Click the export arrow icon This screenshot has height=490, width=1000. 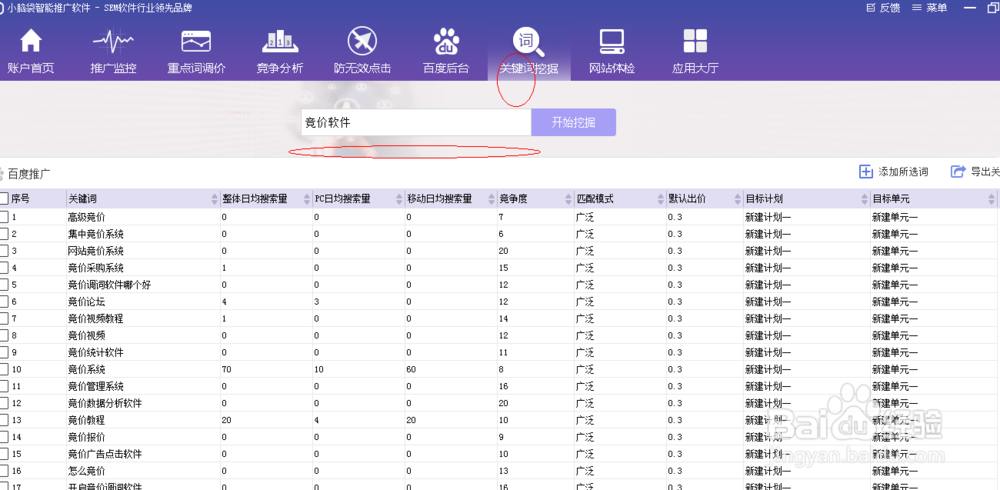tap(958, 172)
